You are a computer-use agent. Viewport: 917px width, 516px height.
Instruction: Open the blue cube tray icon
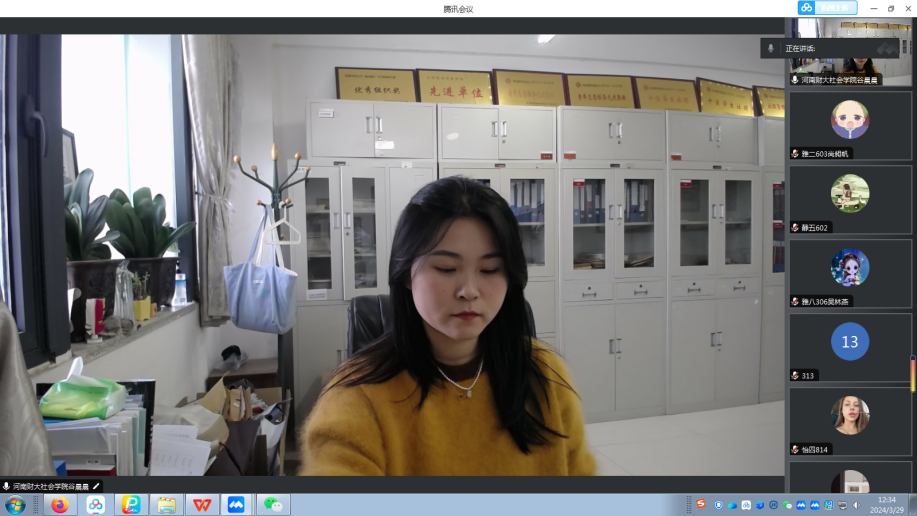(760, 505)
